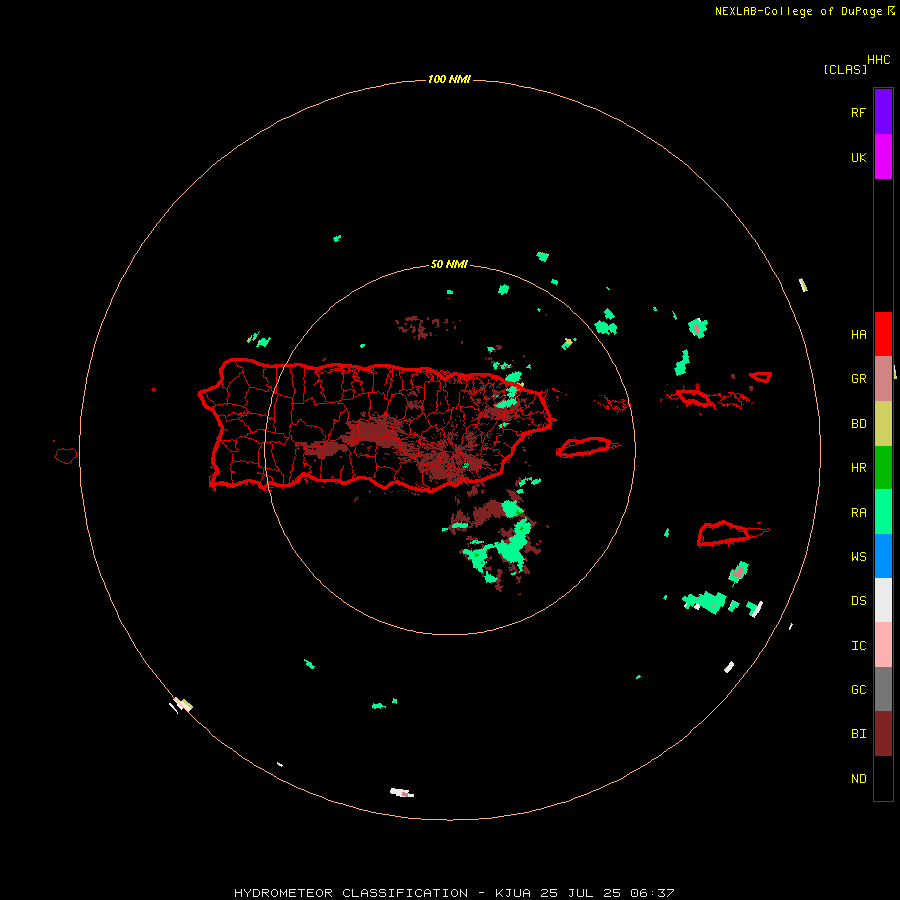Click the NEXLAB-College of DuPage credit

[805, 11]
